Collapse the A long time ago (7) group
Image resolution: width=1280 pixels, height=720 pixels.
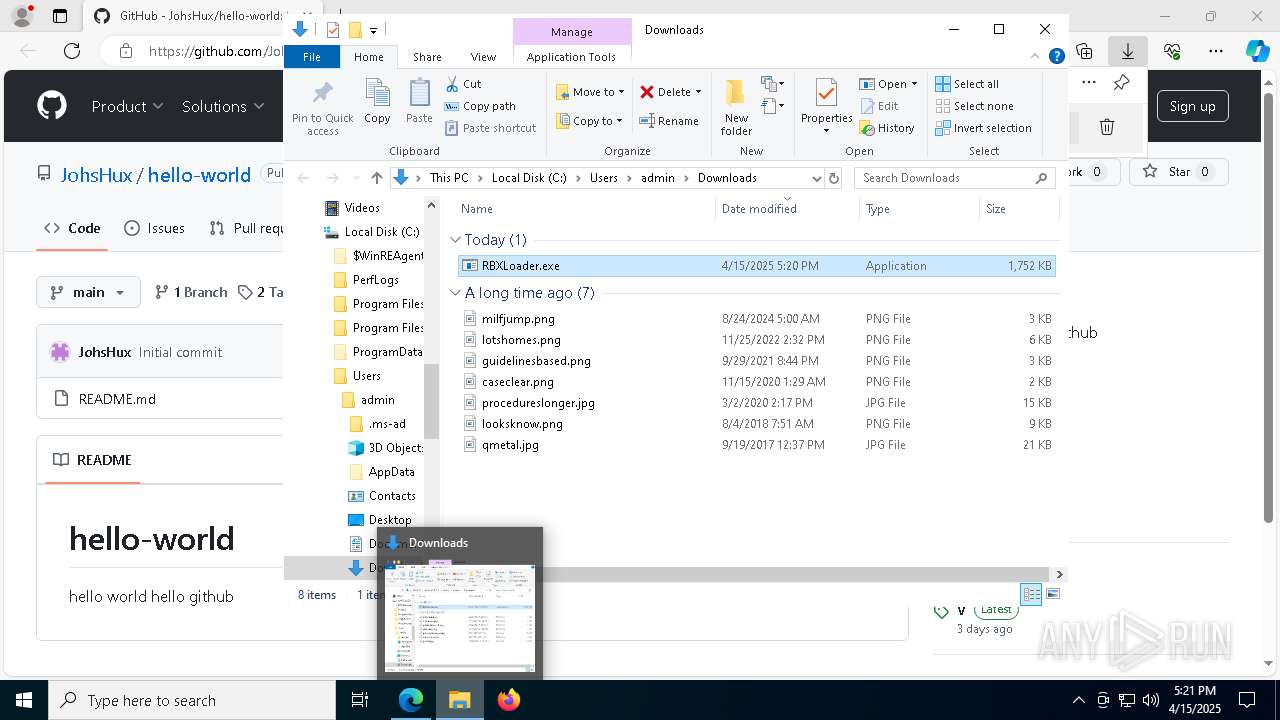point(455,293)
